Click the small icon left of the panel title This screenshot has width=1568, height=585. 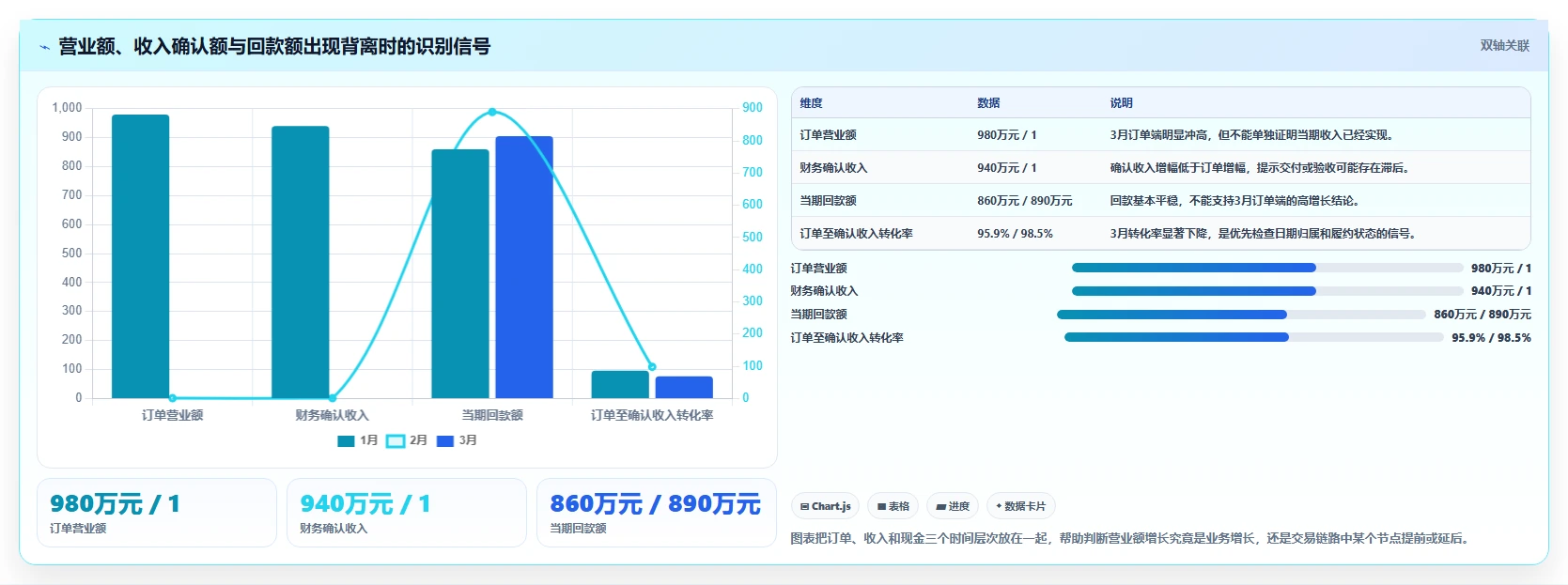coord(44,47)
